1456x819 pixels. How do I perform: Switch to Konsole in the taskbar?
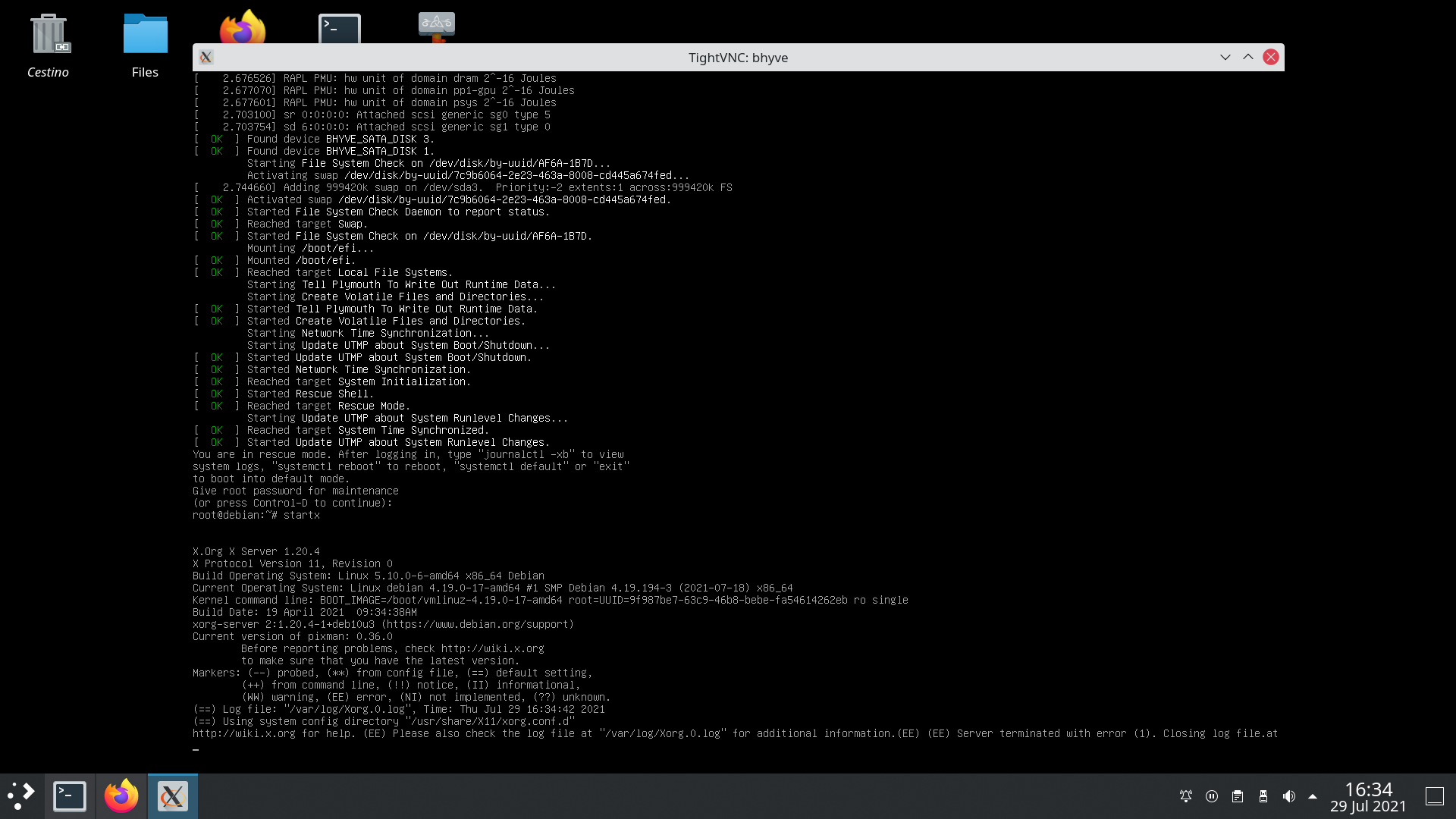(x=70, y=796)
